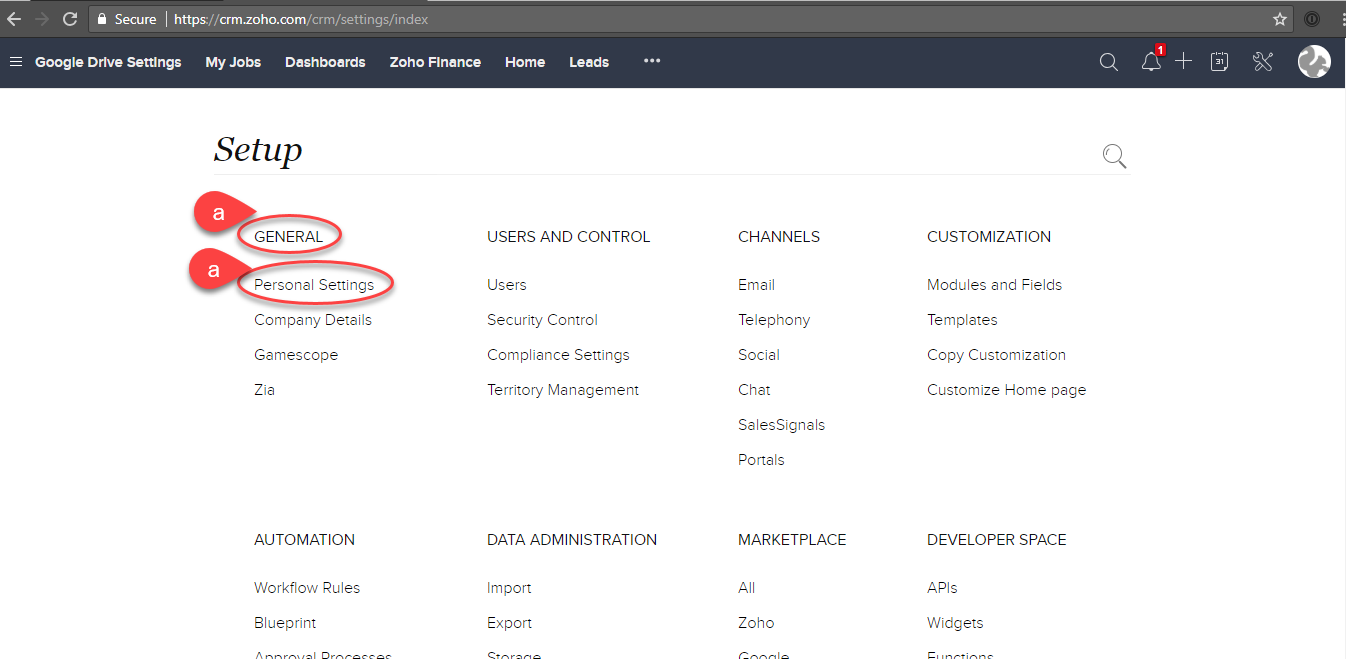Reload the page with refresh icon

click(70, 19)
